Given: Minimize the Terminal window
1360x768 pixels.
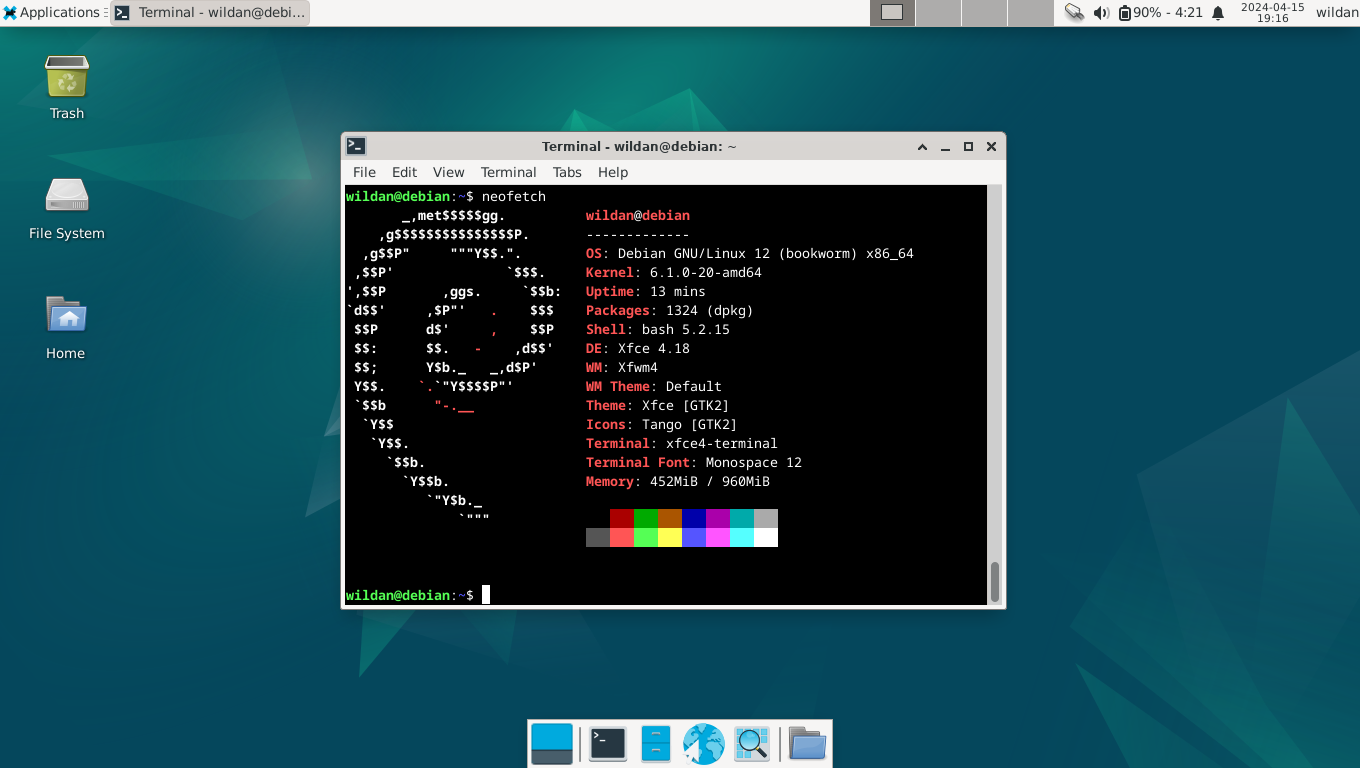Looking at the screenshot, I should (x=946, y=146).
